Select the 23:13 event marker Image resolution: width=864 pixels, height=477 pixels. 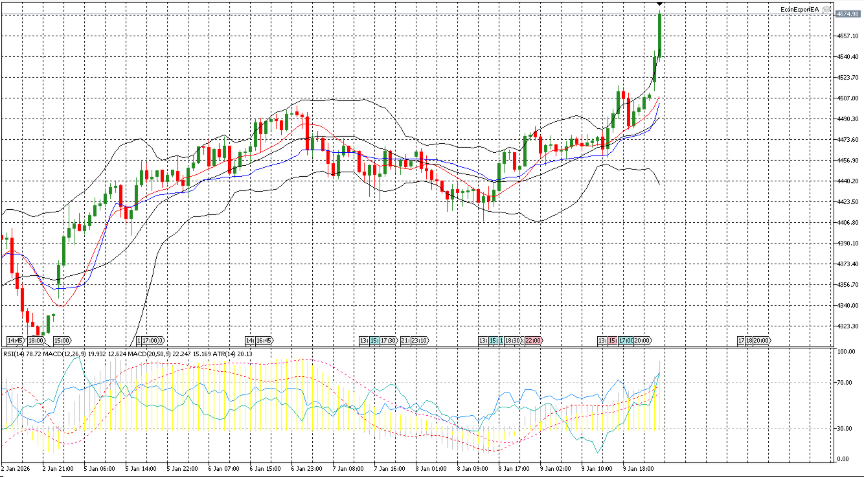[420, 340]
